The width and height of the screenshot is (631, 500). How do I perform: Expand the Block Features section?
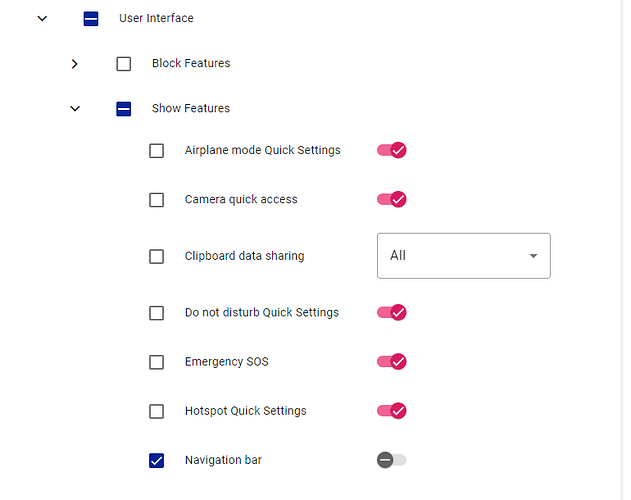point(74,64)
